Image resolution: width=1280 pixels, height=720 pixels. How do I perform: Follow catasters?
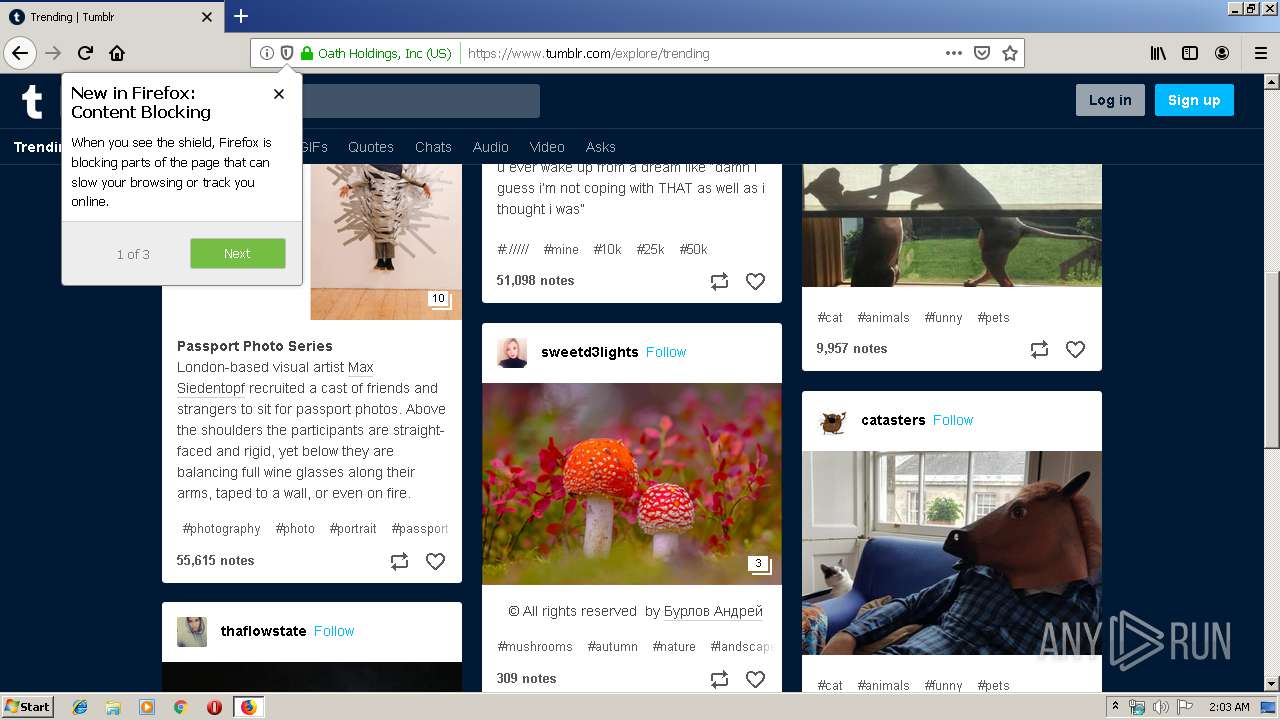(953, 420)
